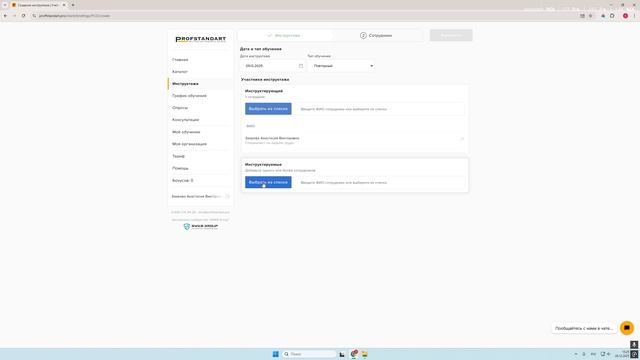Viewport: 640px width, 360px height.
Task: Close the current browser tab
Action: click(x=64, y=5)
